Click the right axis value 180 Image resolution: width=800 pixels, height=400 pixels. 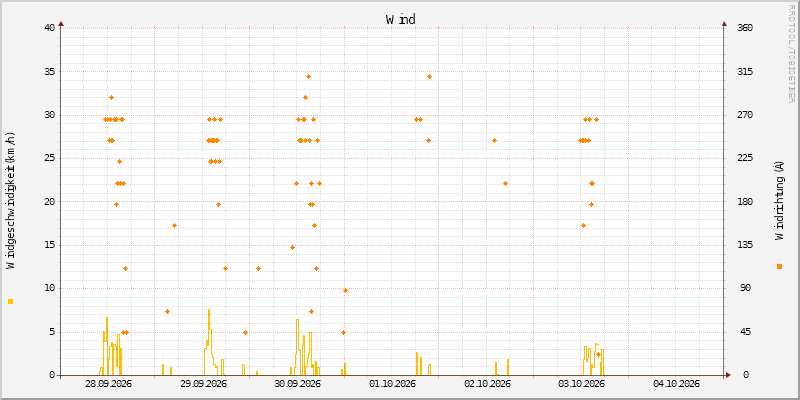click(746, 202)
